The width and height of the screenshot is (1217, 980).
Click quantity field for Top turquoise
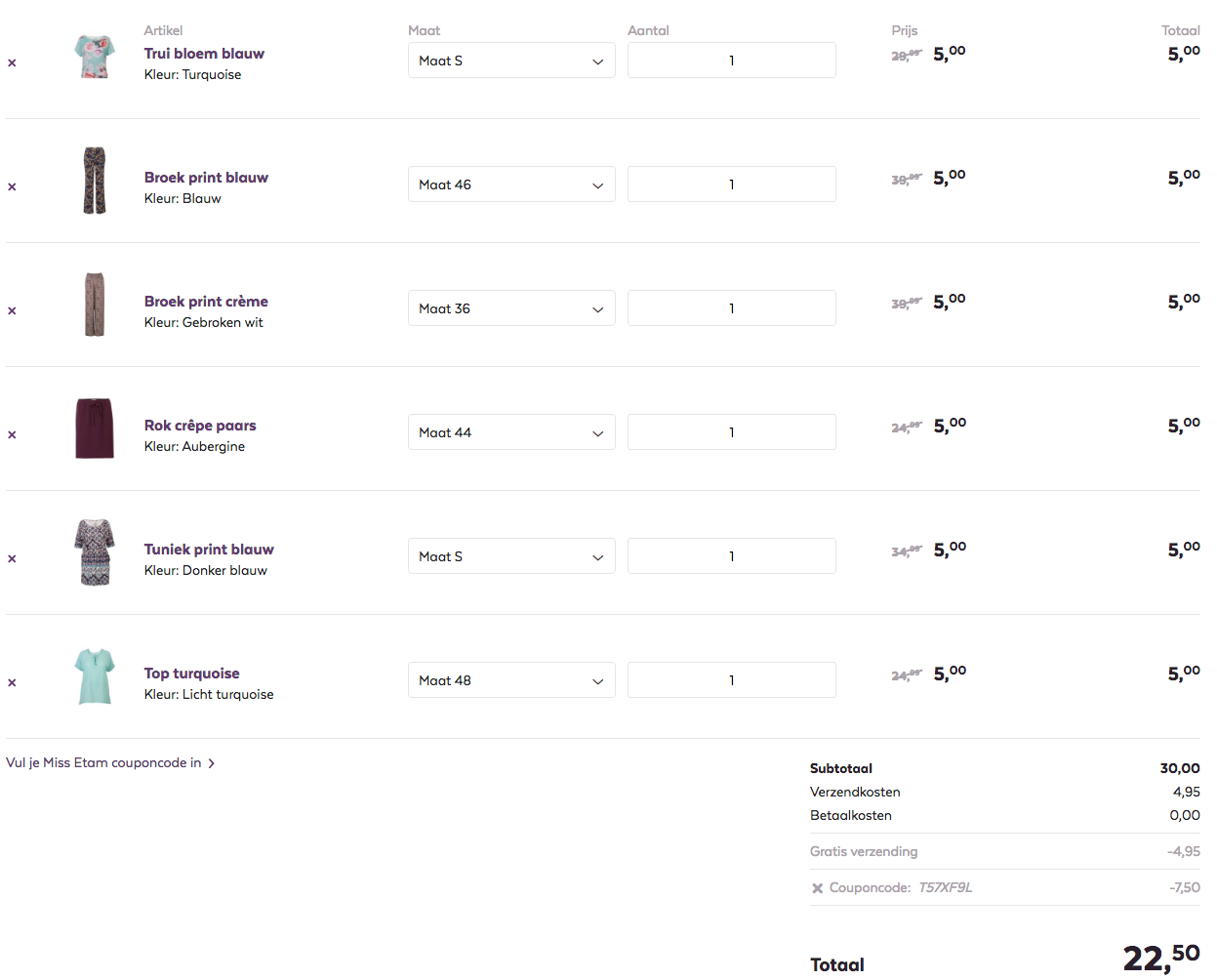pos(731,680)
